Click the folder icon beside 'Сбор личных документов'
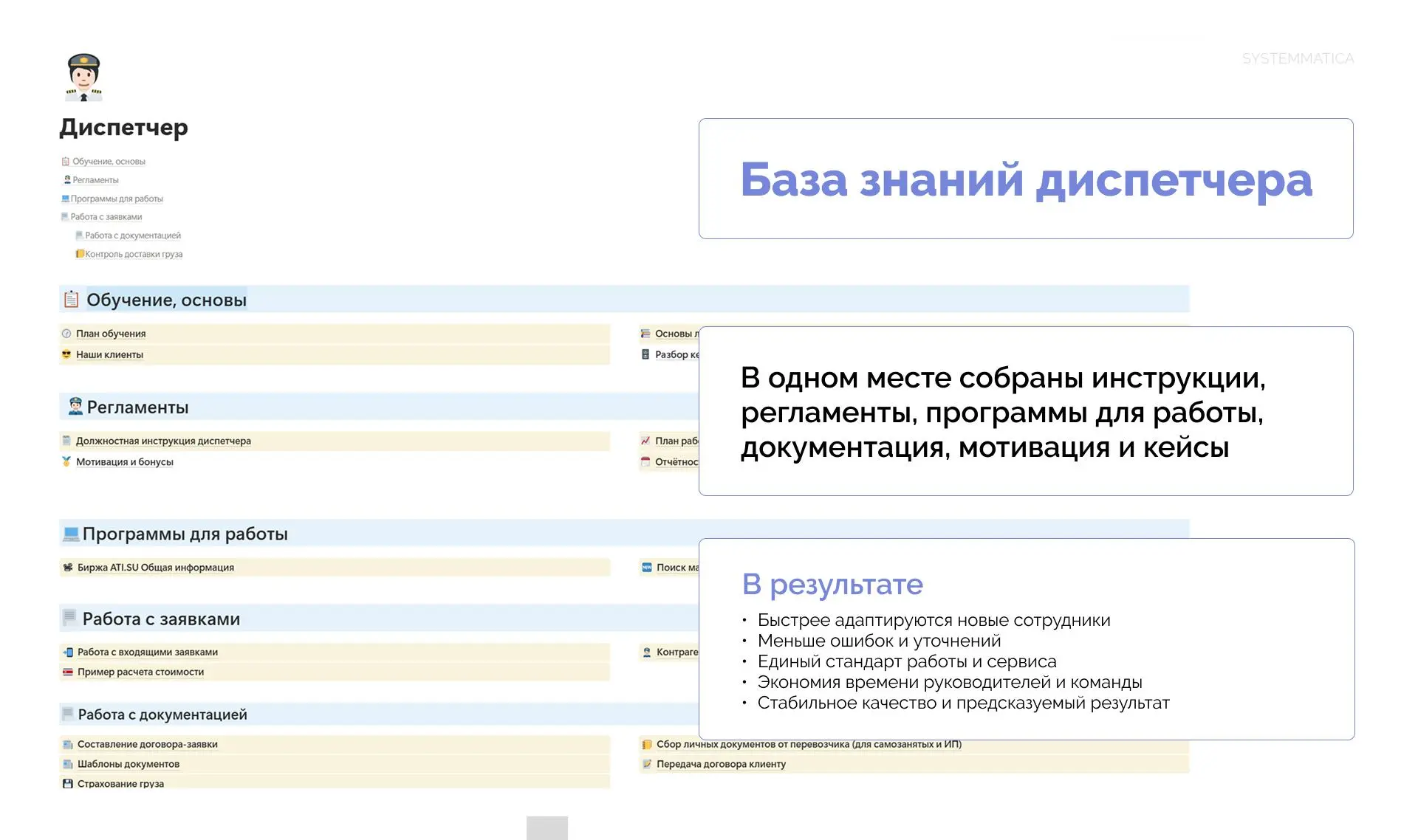 pyautogui.click(x=646, y=745)
